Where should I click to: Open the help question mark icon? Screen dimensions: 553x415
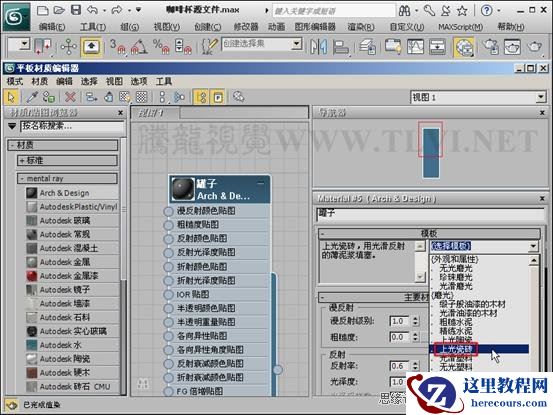click(x=487, y=11)
